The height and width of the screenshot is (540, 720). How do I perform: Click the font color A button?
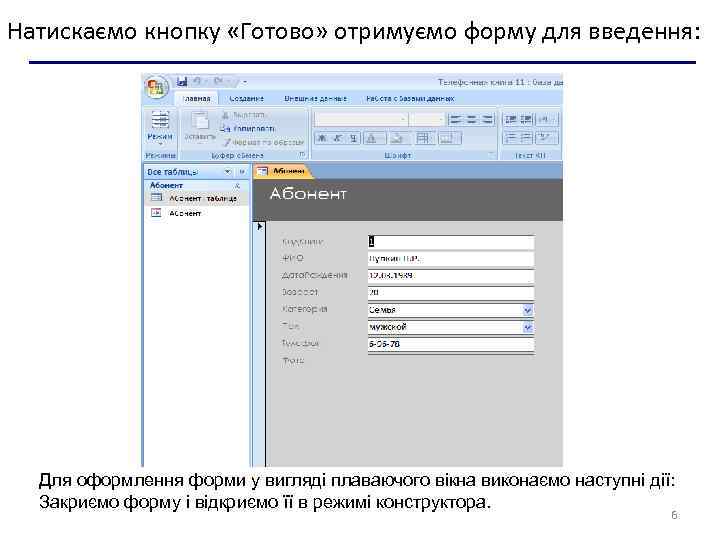click(x=373, y=138)
